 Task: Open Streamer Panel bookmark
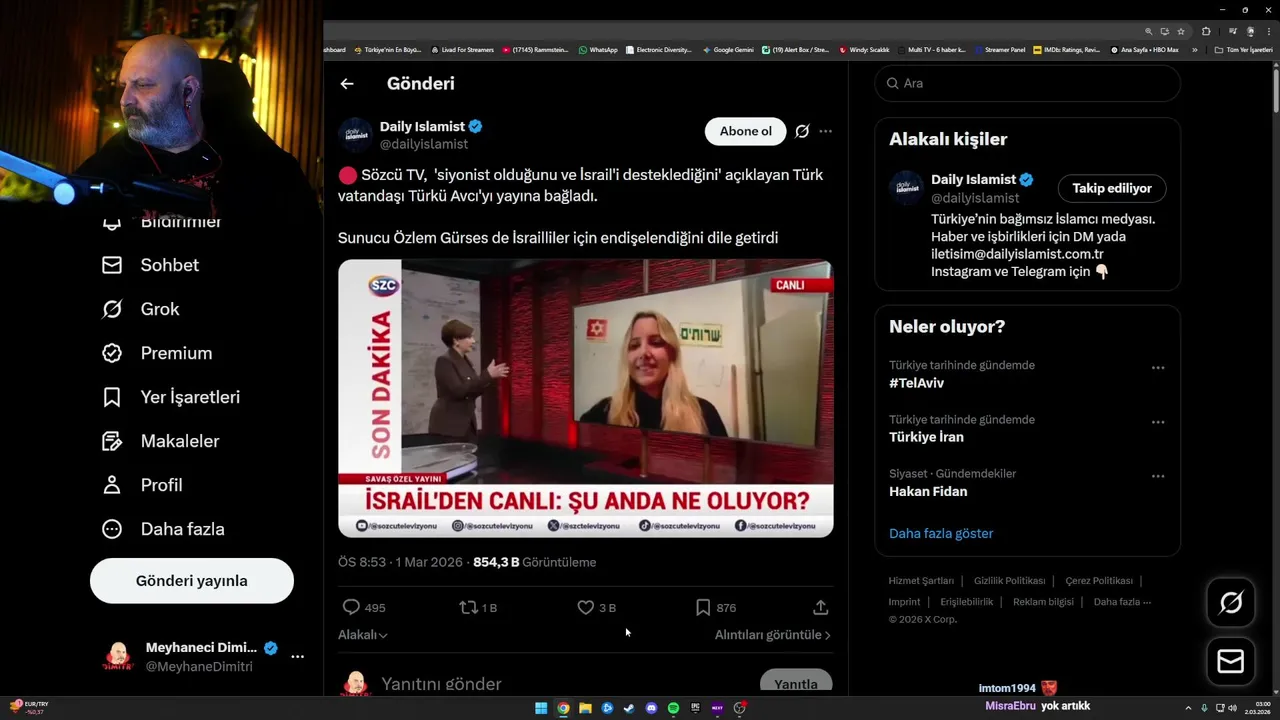coord(1000,49)
